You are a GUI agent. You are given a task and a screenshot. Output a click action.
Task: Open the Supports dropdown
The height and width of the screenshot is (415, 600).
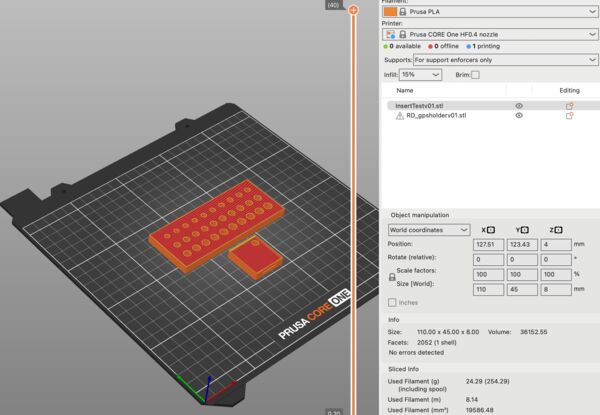click(505, 60)
